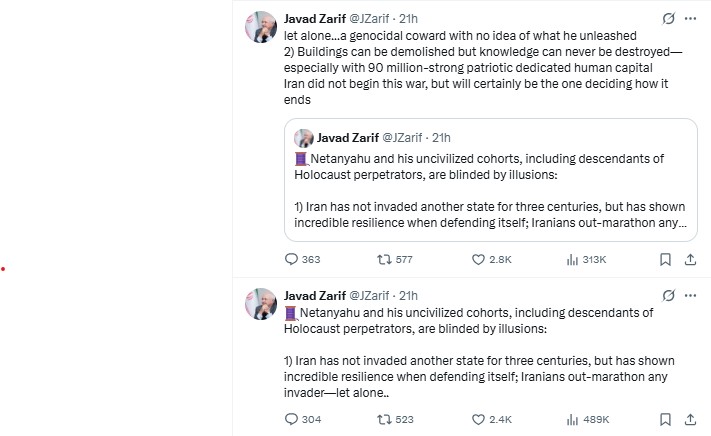Reply to the second tweet with 304 replies
The width and height of the screenshot is (711, 436).
coord(292,419)
